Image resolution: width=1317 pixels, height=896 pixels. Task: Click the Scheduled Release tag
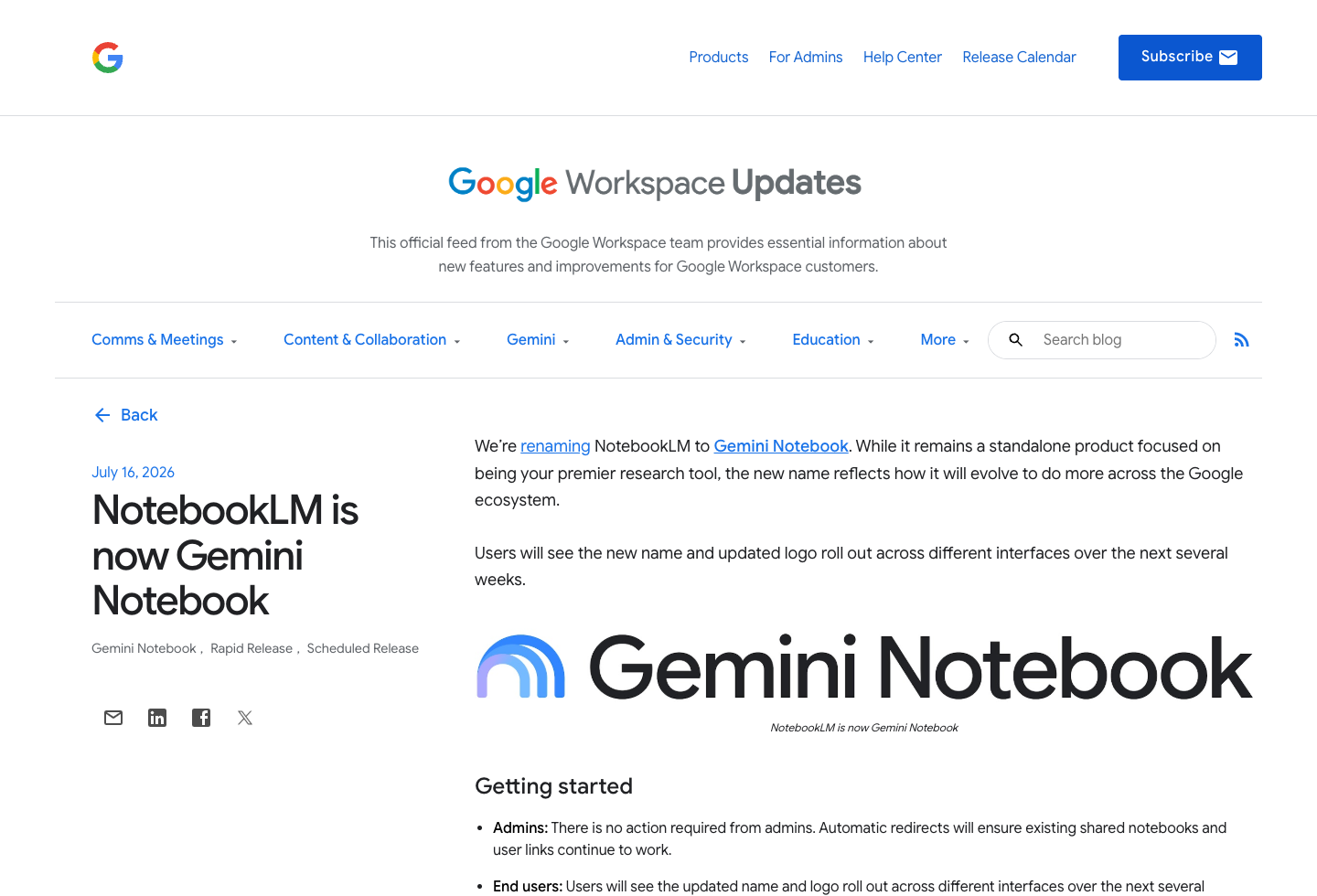(x=363, y=648)
